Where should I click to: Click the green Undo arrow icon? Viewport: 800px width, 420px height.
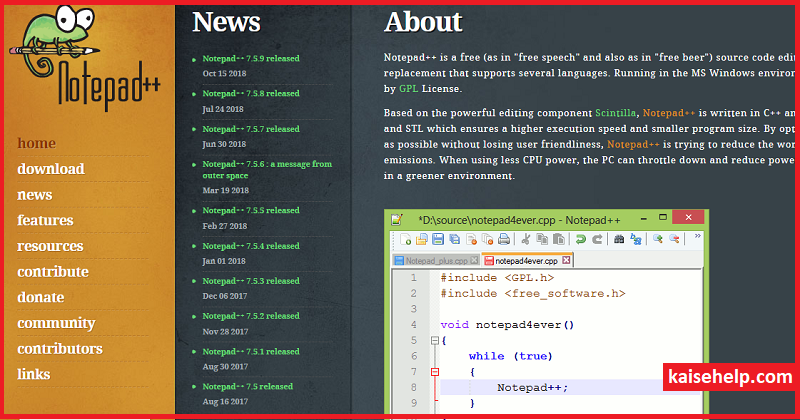581,239
